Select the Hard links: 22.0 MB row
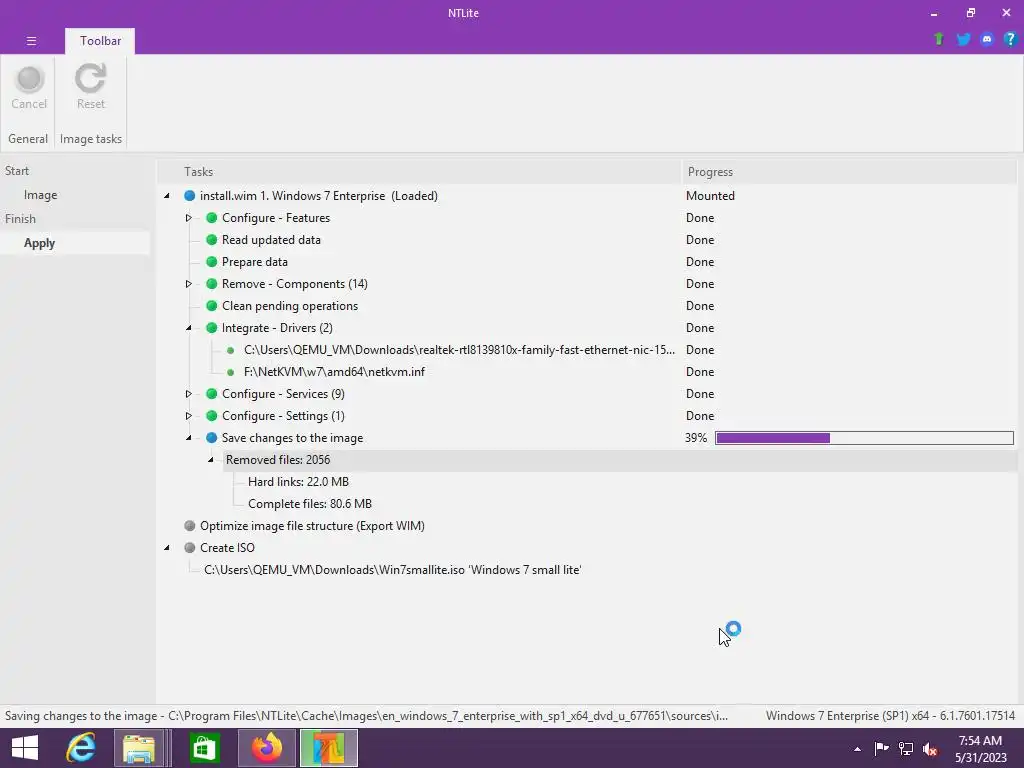This screenshot has height=768, width=1024. pyautogui.click(x=298, y=481)
